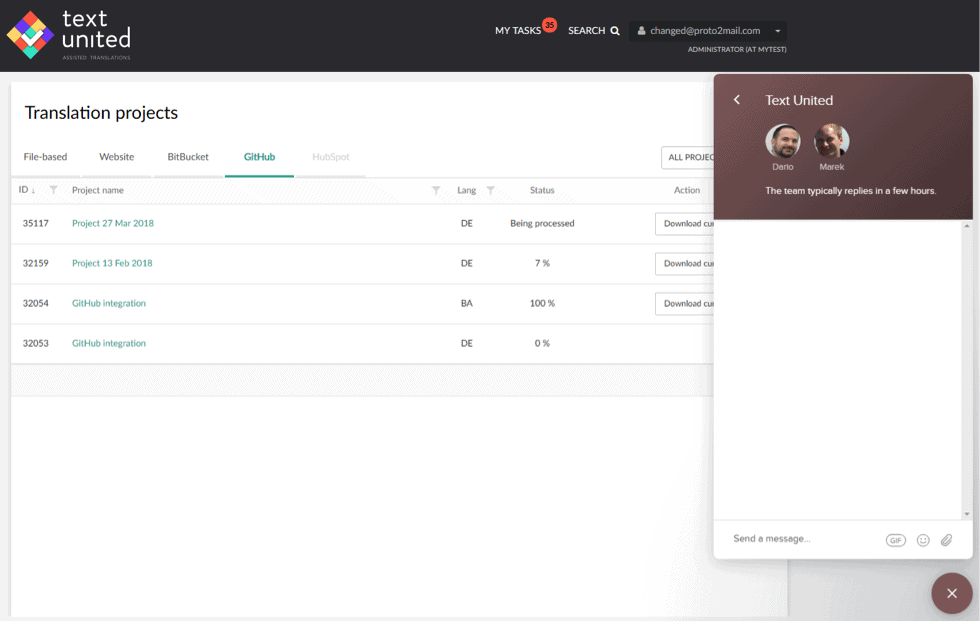Select the GitHub tab
This screenshot has height=622, width=980.
tap(259, 157)
